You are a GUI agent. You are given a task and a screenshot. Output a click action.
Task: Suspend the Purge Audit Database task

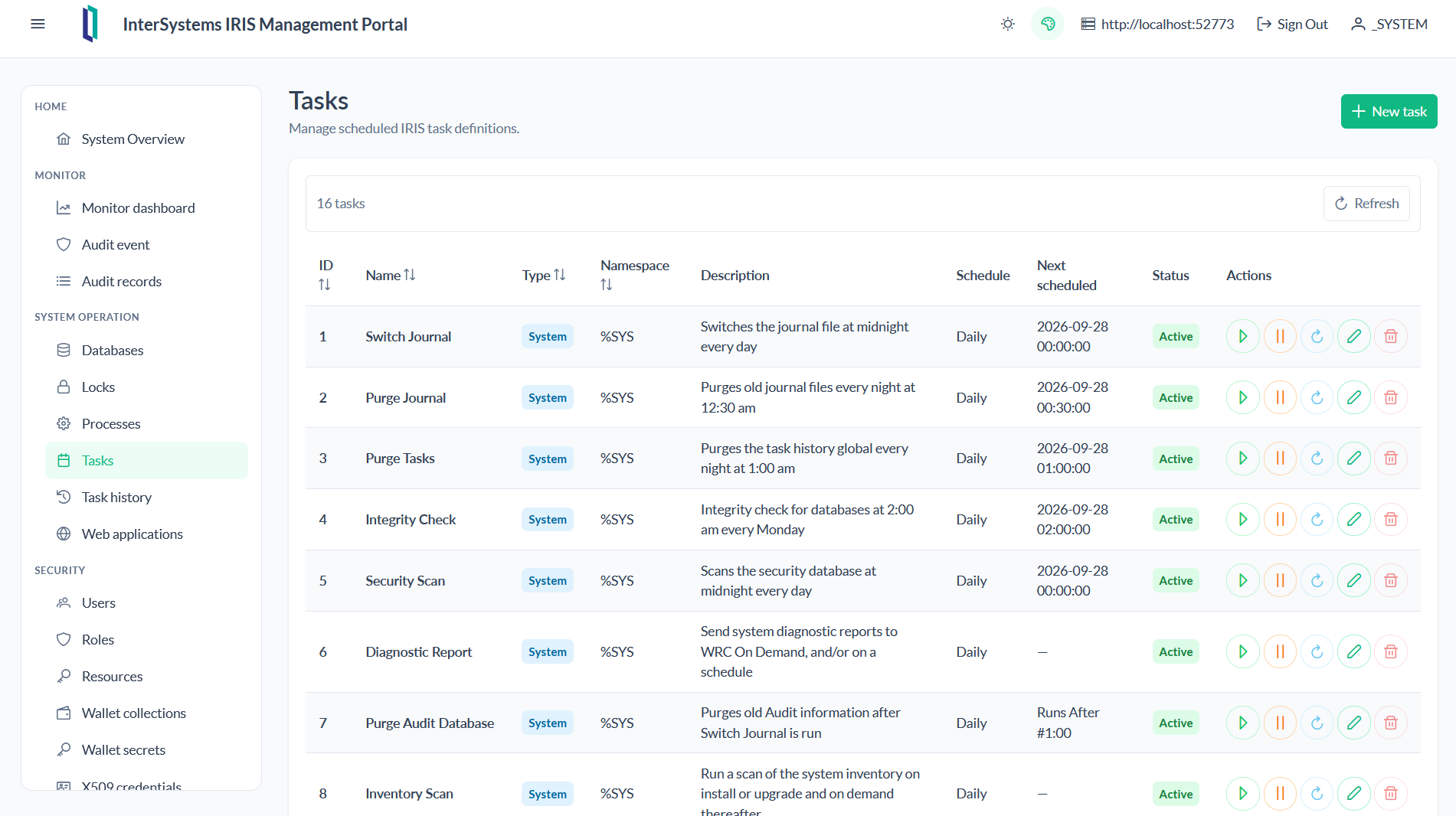point(1280,723)
